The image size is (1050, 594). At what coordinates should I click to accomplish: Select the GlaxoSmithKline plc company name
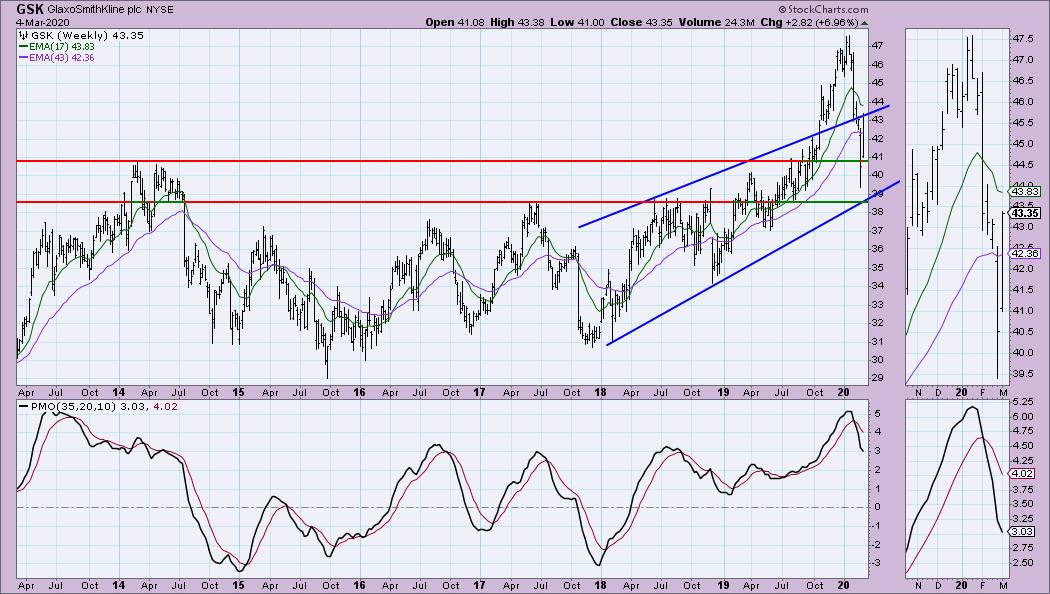coord(92,10)
